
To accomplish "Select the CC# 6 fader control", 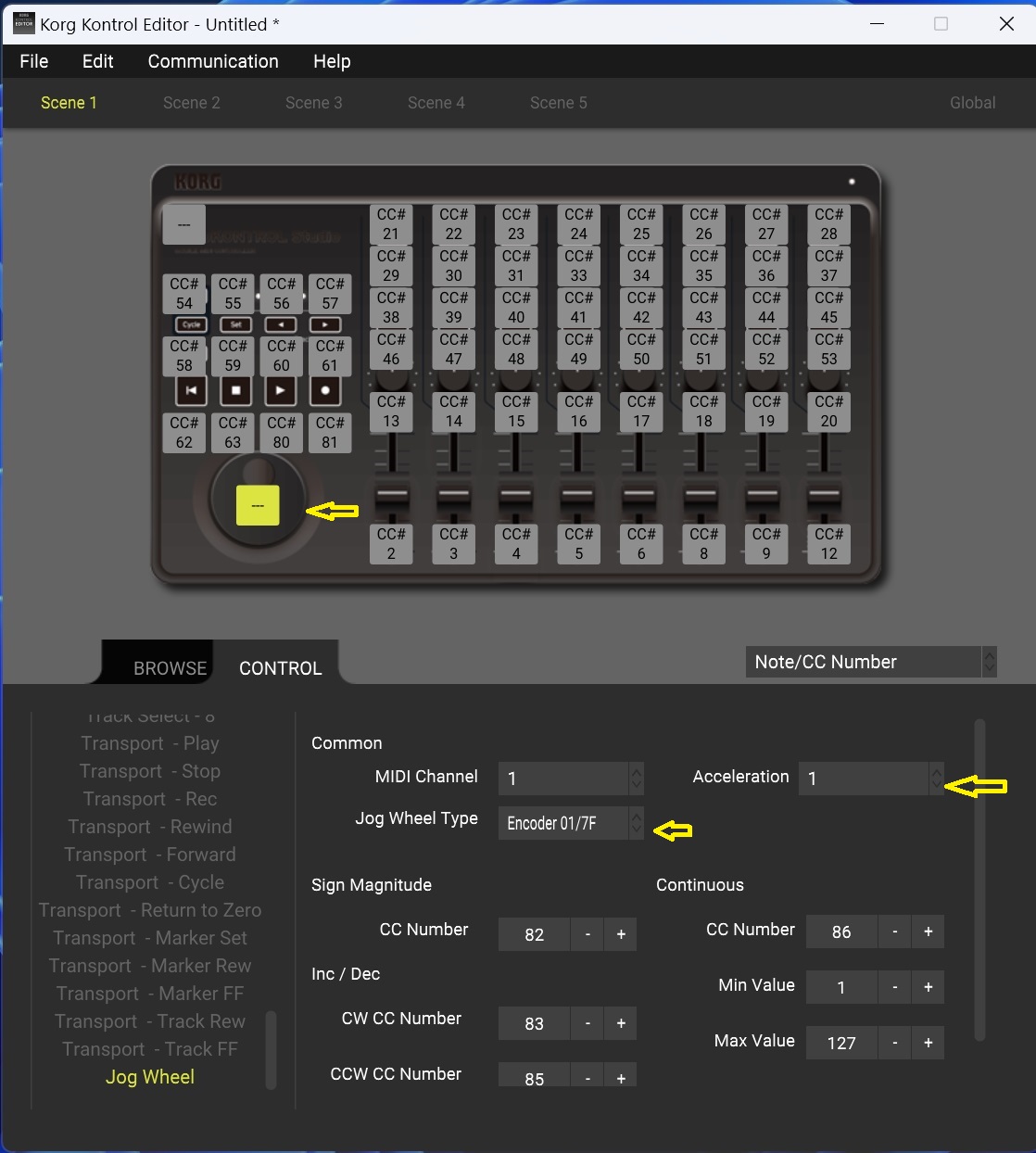I will (641, 544).
